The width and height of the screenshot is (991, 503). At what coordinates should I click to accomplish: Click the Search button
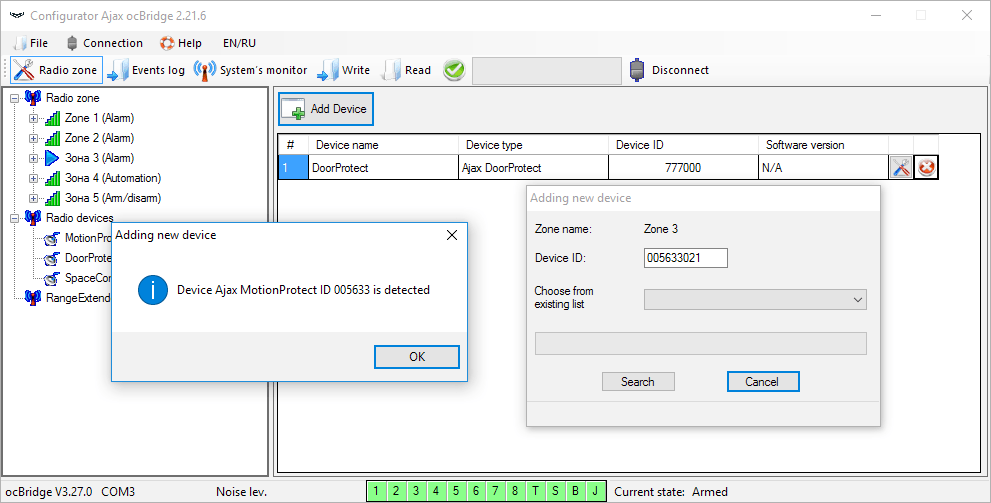tap(638, 382)
